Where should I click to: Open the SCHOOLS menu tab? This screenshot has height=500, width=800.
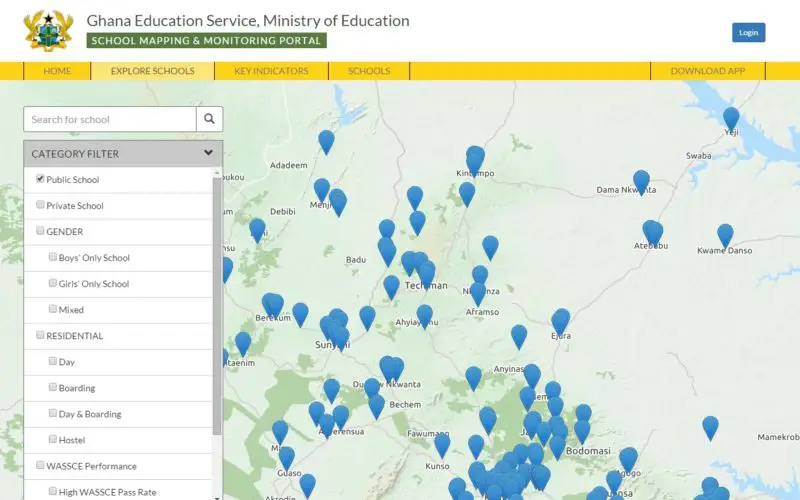(369, 71)
